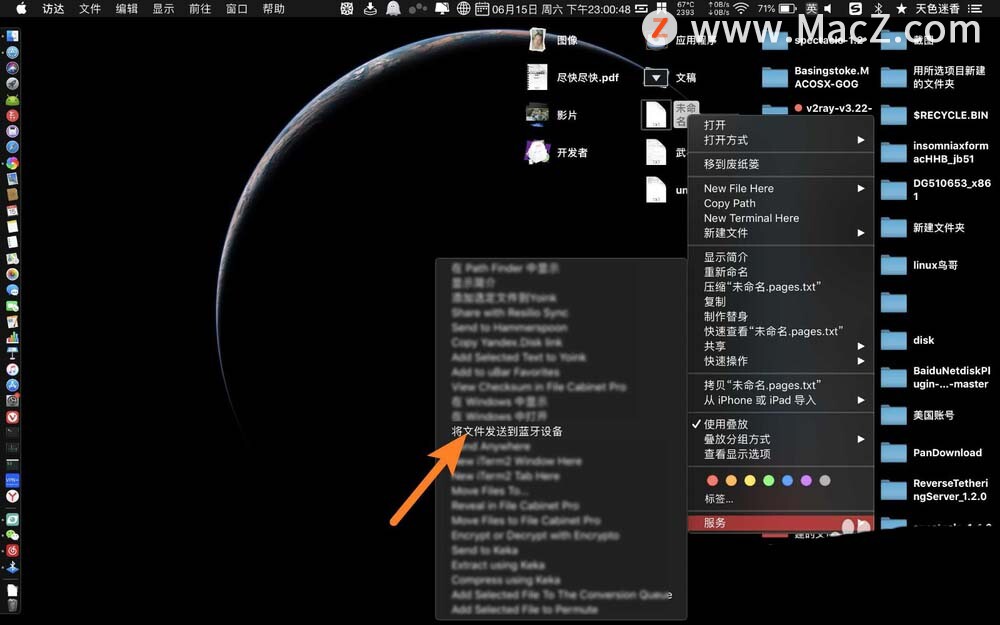Viewport: 1000px width, 625px height.
Task: Choose 打开 in the context menu
Action: pyautogui.click(x=781, y=125)
